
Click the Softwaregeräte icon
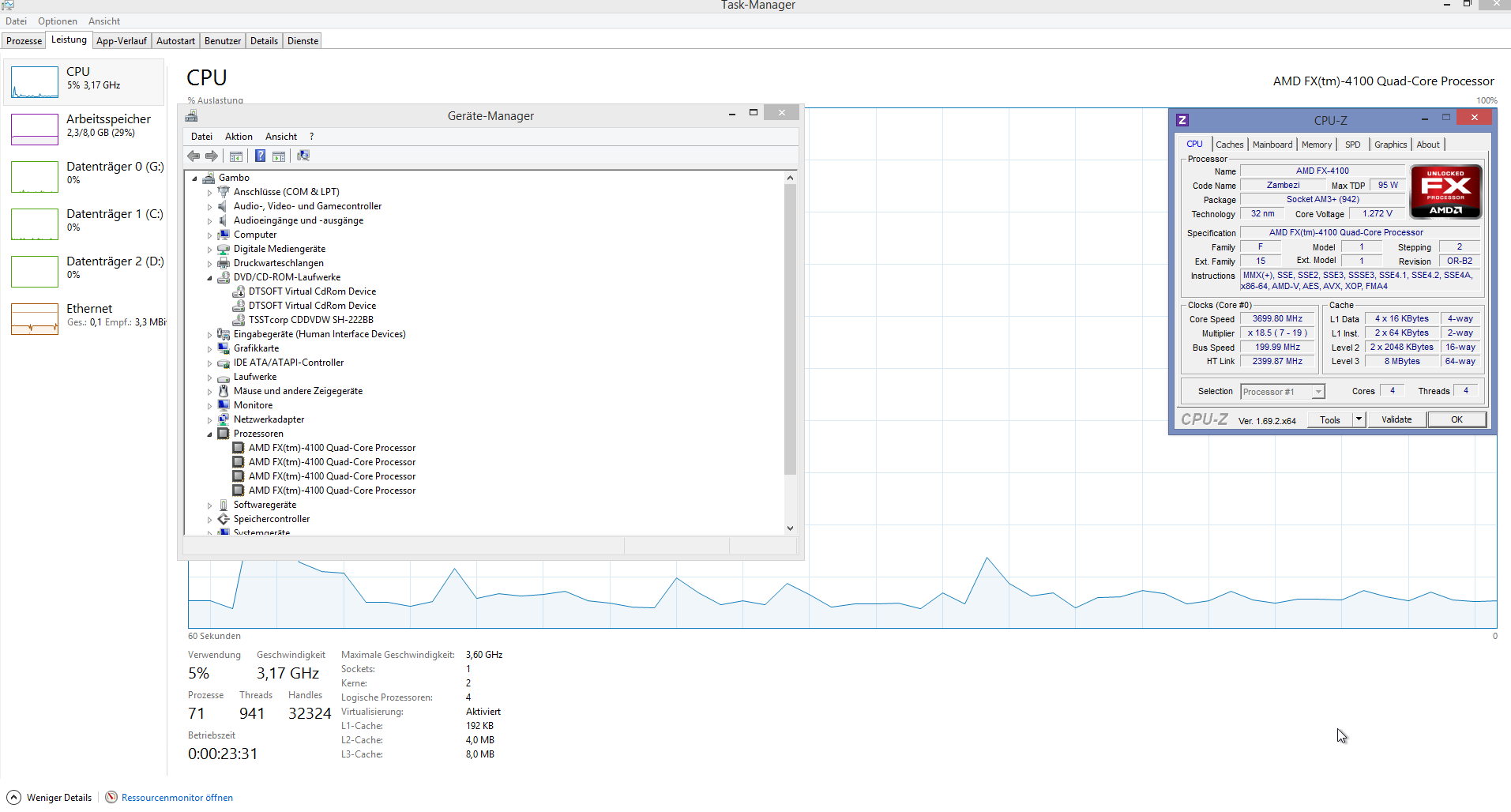click(x=224, y=505)
